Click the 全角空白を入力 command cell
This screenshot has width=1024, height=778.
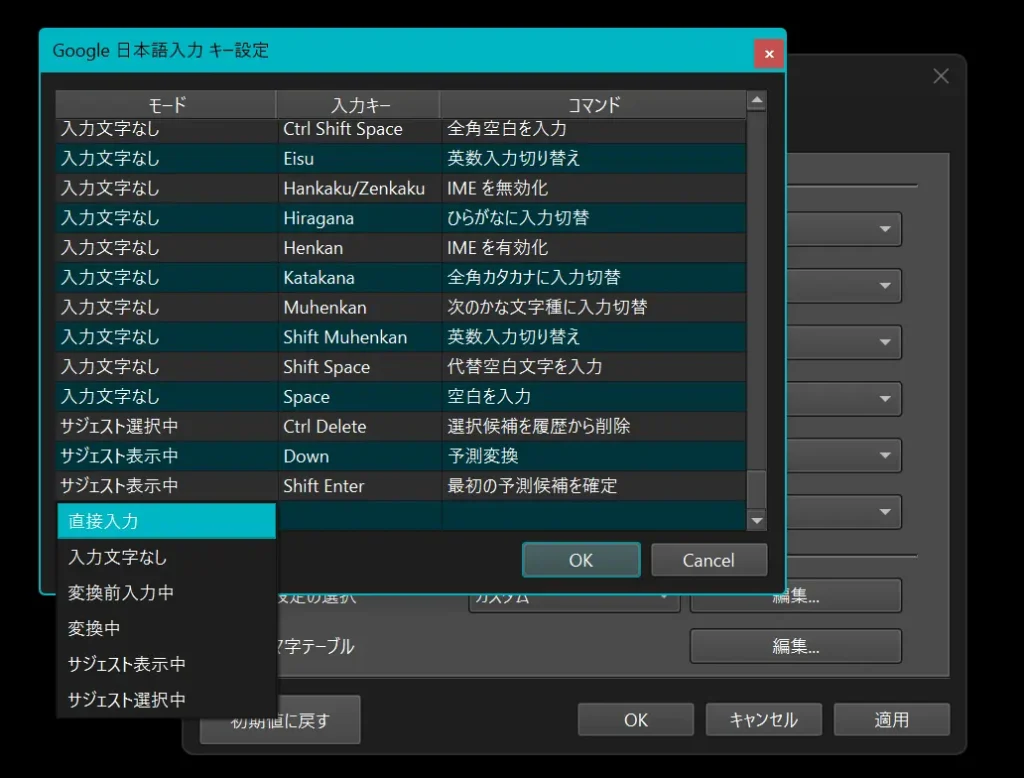594,129
